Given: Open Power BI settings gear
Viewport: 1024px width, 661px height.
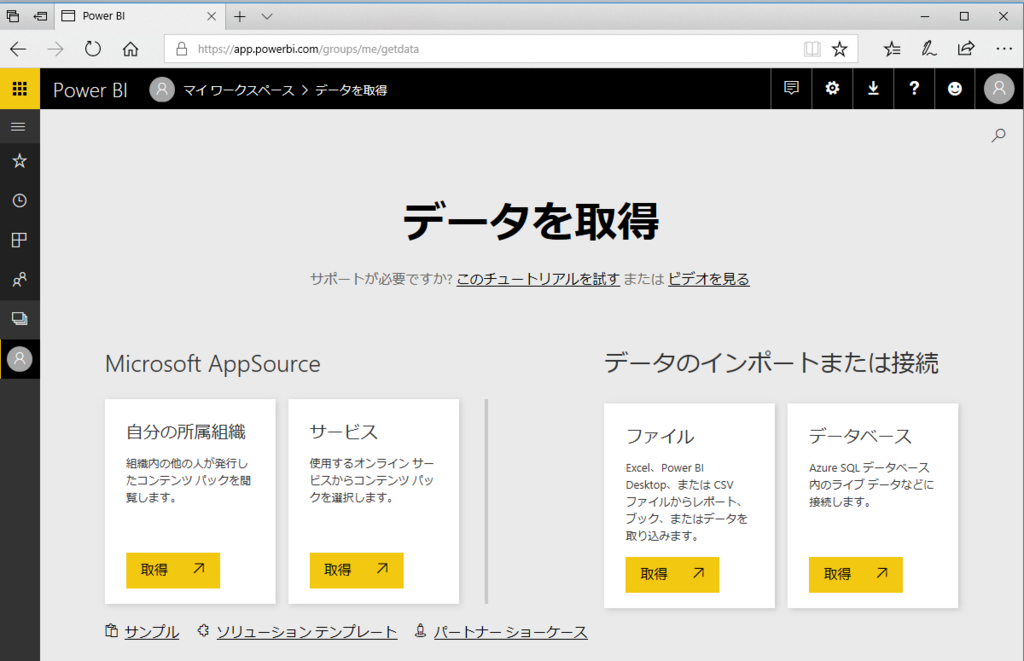Looking at the screenshot, I should (832, 89).
